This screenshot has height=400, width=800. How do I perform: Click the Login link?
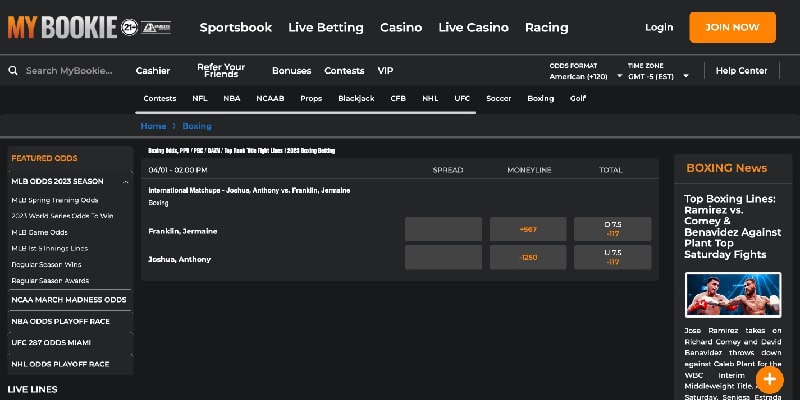click(659, 28)
